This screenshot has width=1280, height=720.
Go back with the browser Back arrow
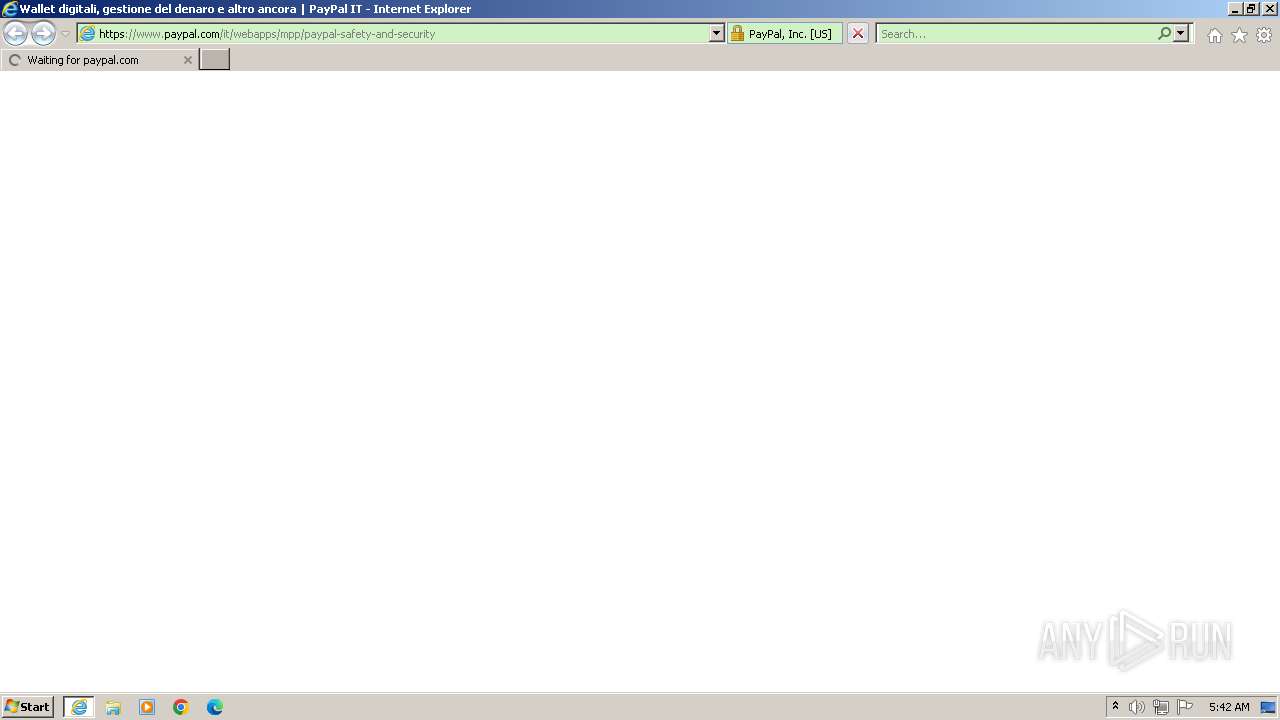[x=15, y=33]
